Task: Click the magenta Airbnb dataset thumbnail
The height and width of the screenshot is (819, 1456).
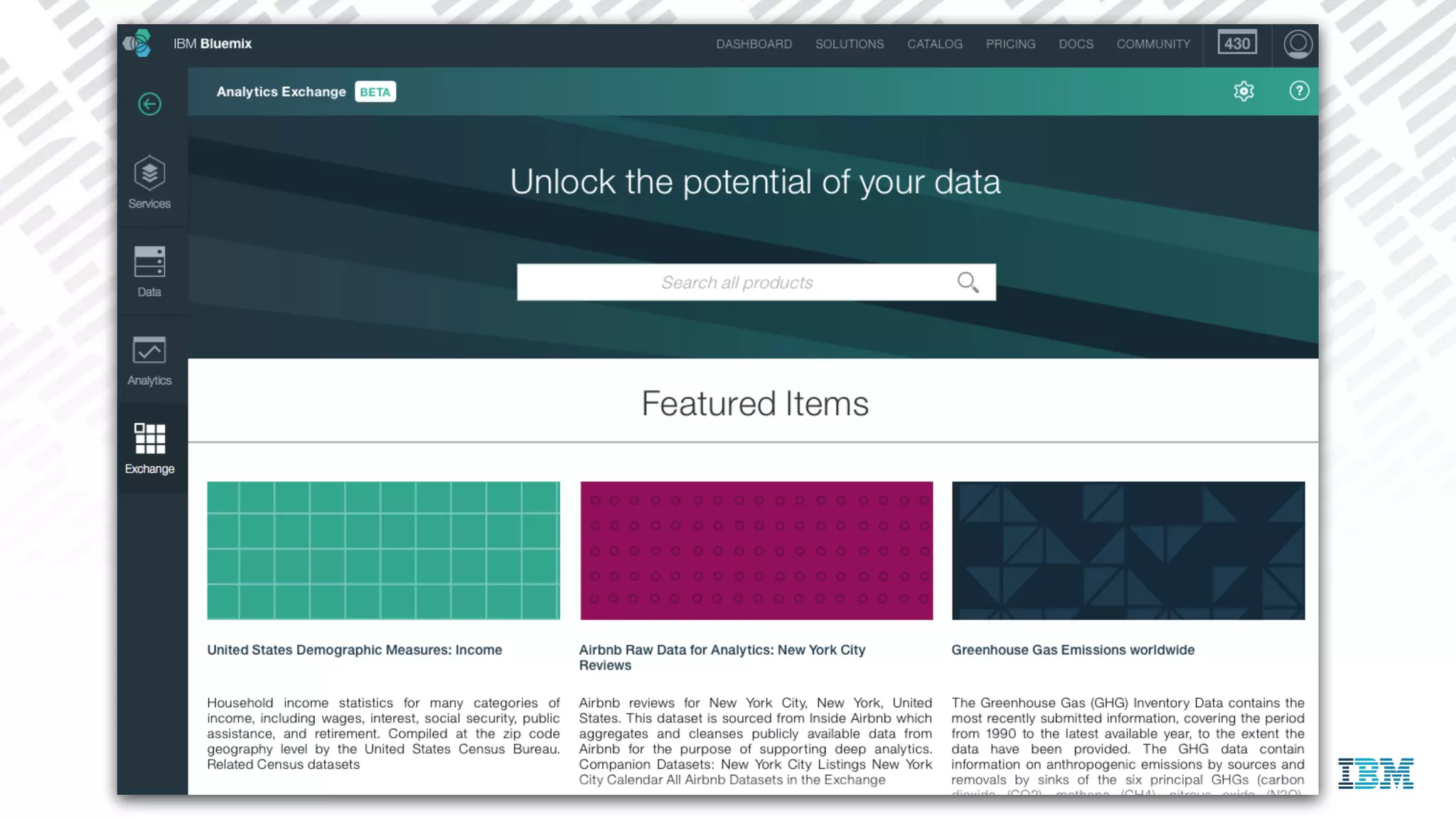Action: coord(756,550)
